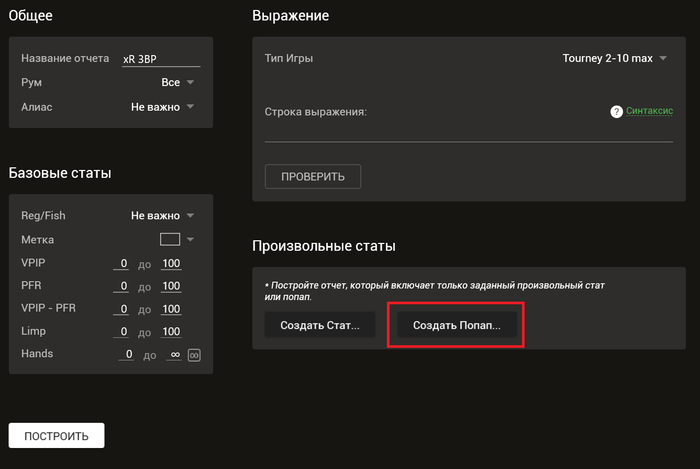Viewport: 700px width, 469px height.
Task: Click the VPIP - PFR maximum field
Action: 171,309
